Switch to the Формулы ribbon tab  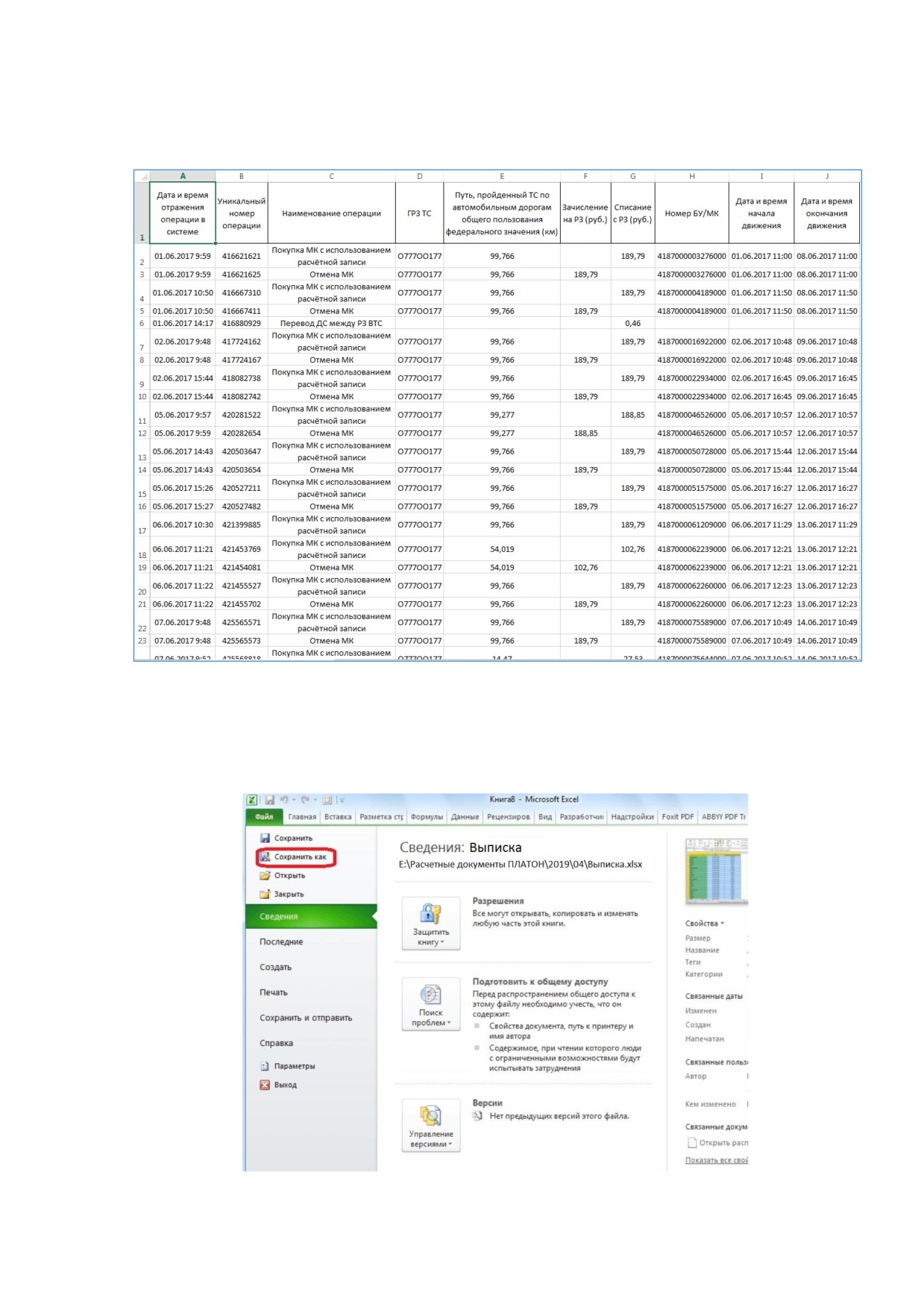tap(427, 817)
